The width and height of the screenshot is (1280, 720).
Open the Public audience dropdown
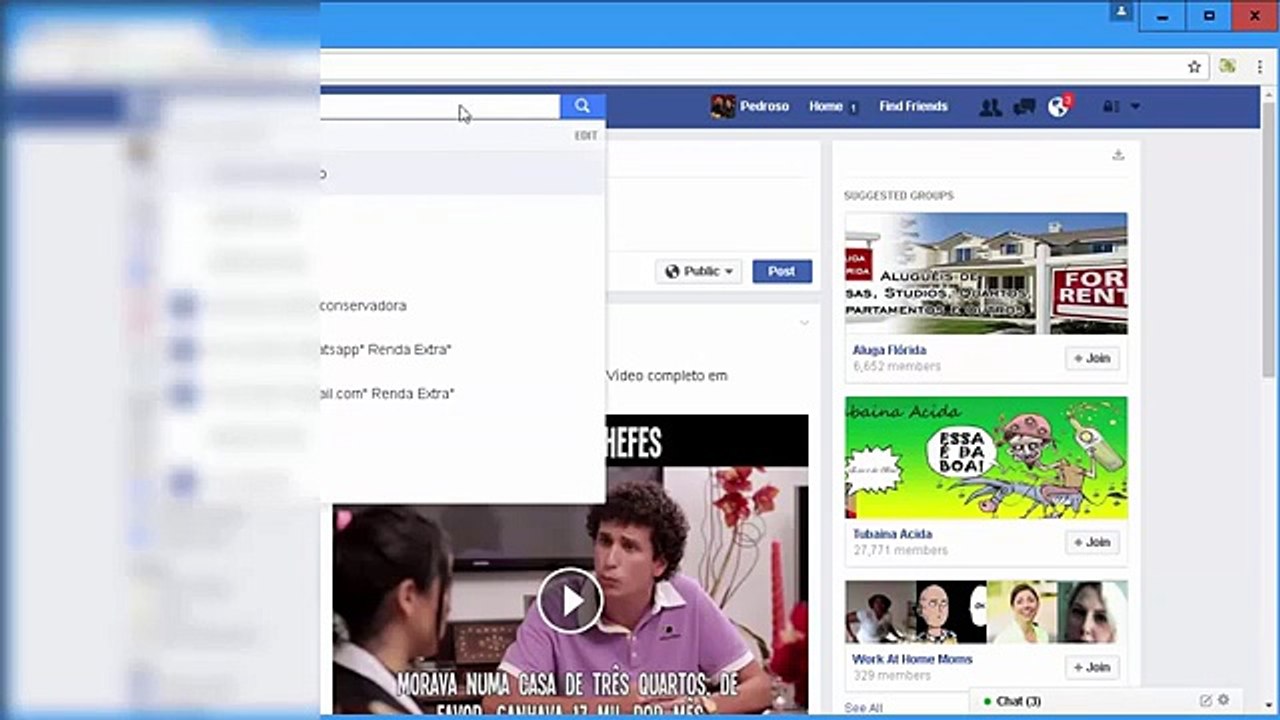coord(699,271)
